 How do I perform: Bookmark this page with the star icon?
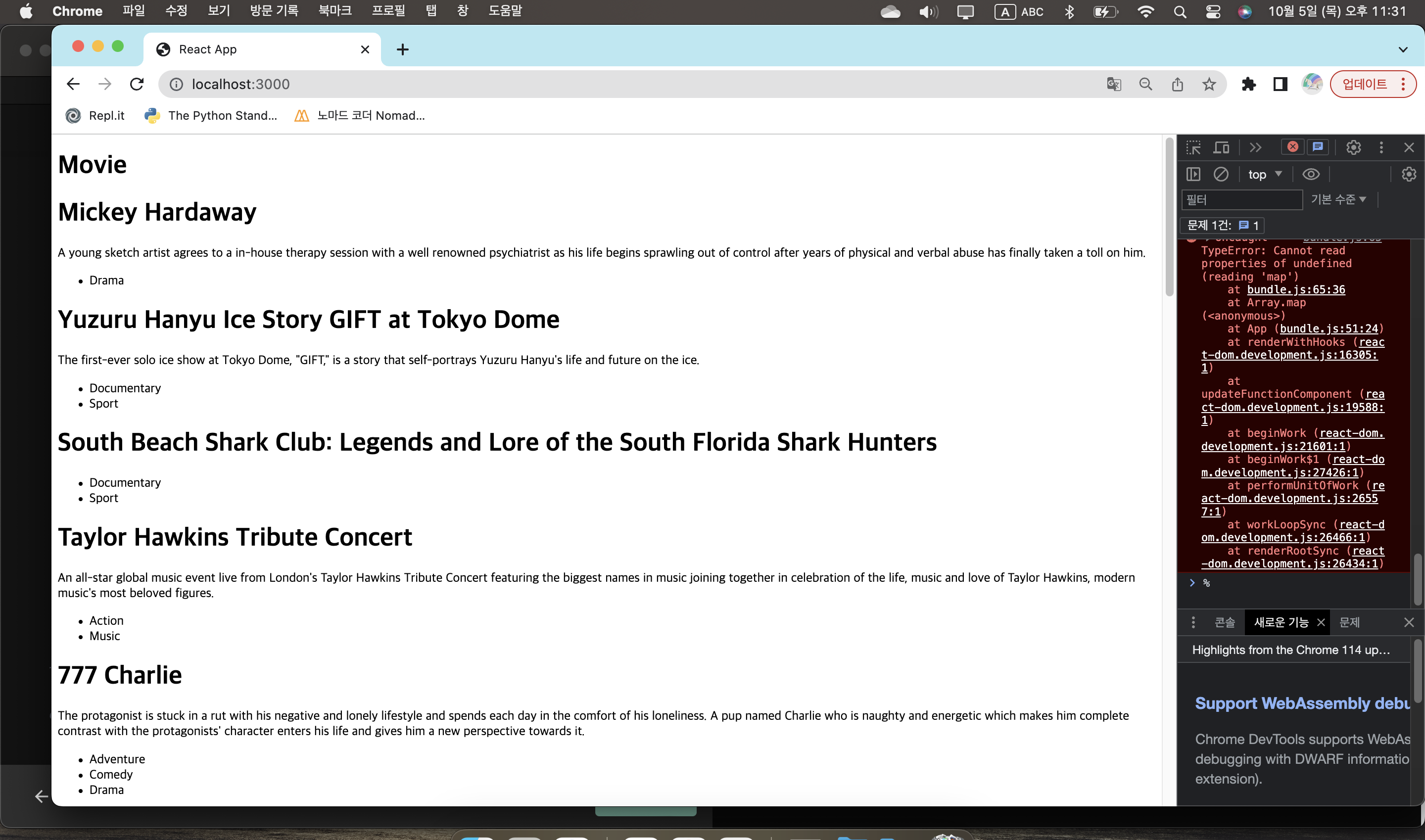[1209, 84]
